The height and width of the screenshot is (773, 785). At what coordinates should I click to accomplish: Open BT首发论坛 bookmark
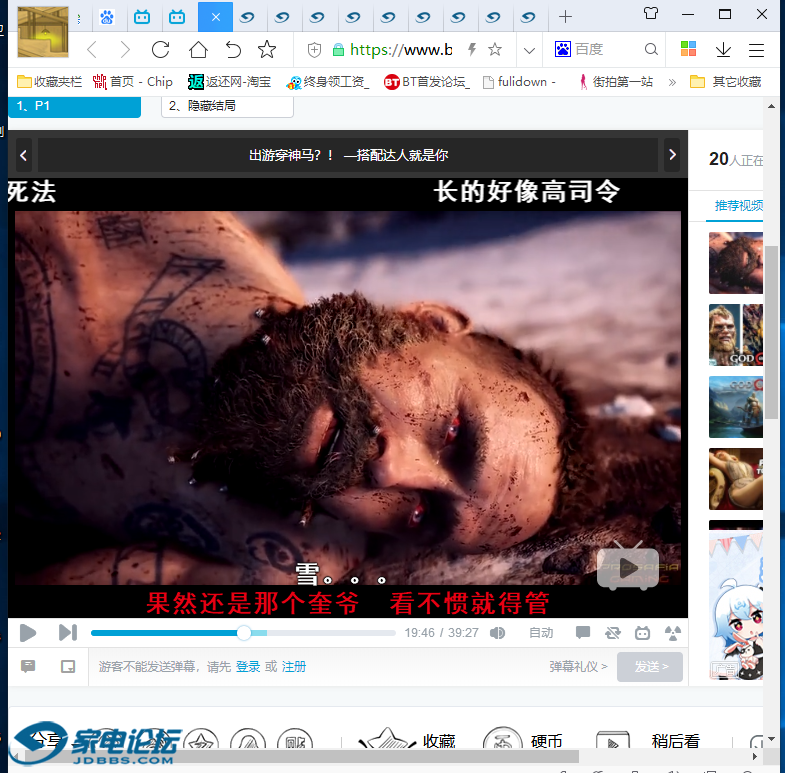[427, 82]
